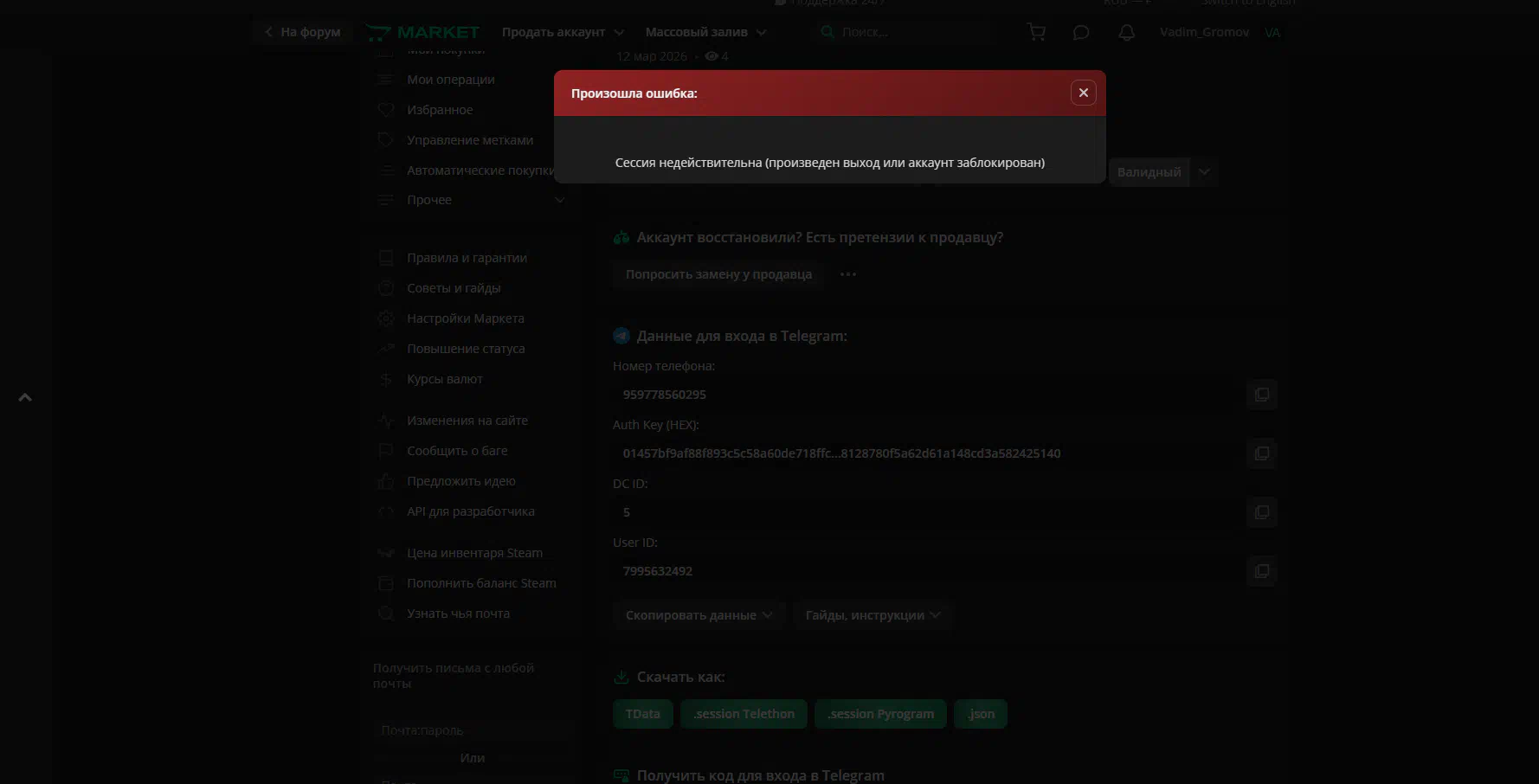Copy the phone number value
This screenshot has height=784, width=1539.
click(x=1261, y=395)
